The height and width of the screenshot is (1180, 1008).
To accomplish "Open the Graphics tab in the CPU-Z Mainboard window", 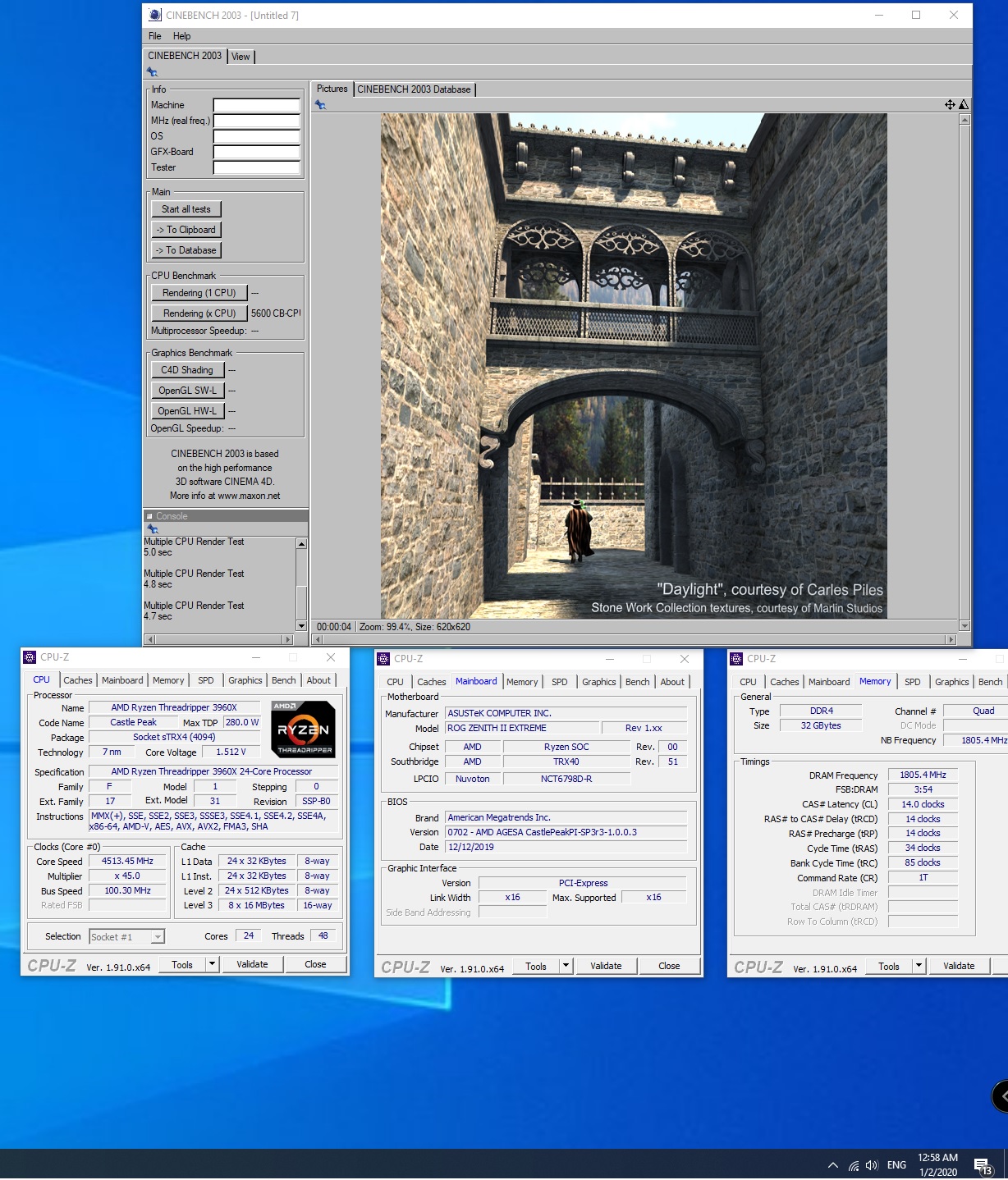I will tap(599, 682).
